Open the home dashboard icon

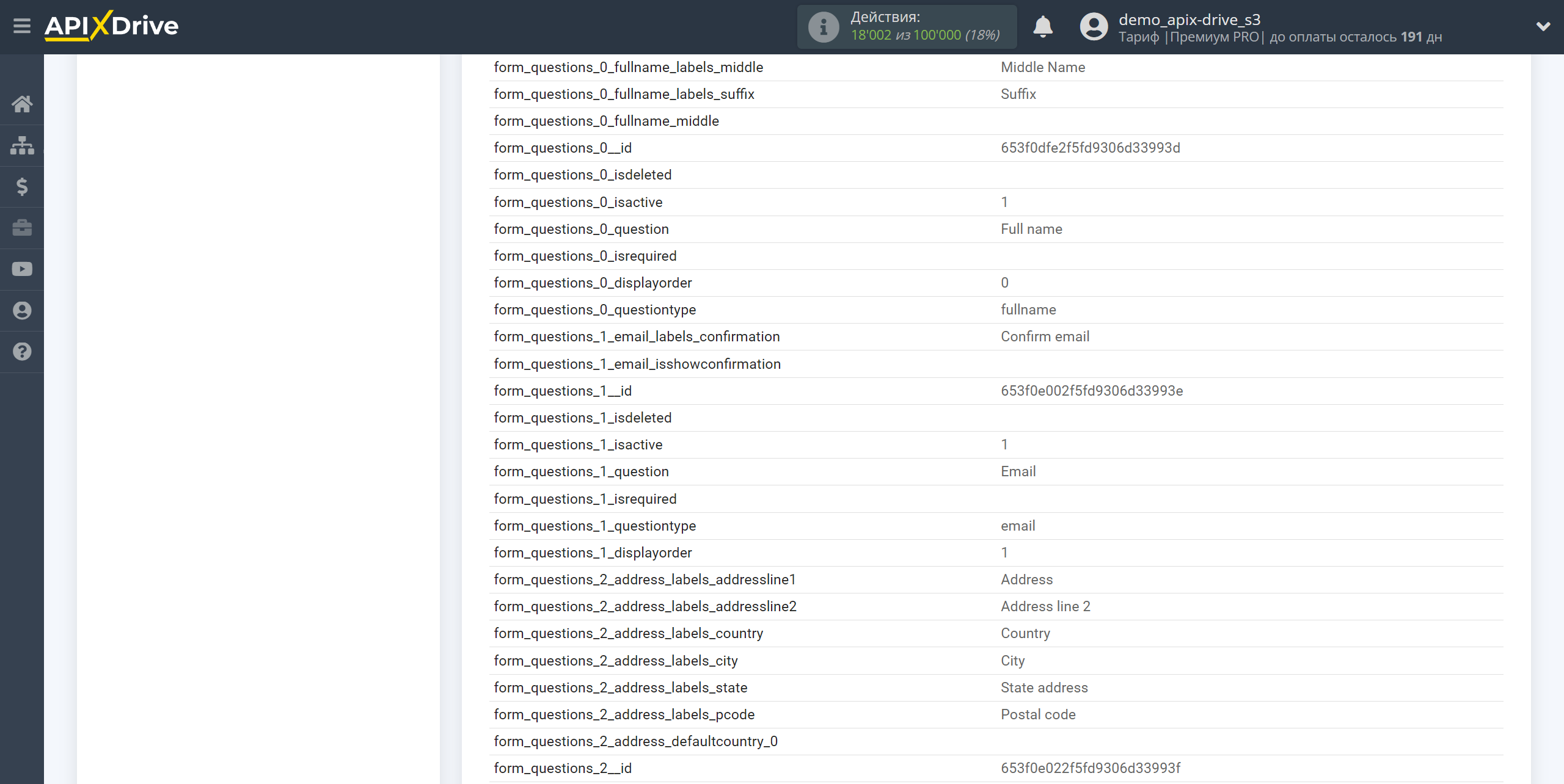pyautogui.click(x=22, y=104)
